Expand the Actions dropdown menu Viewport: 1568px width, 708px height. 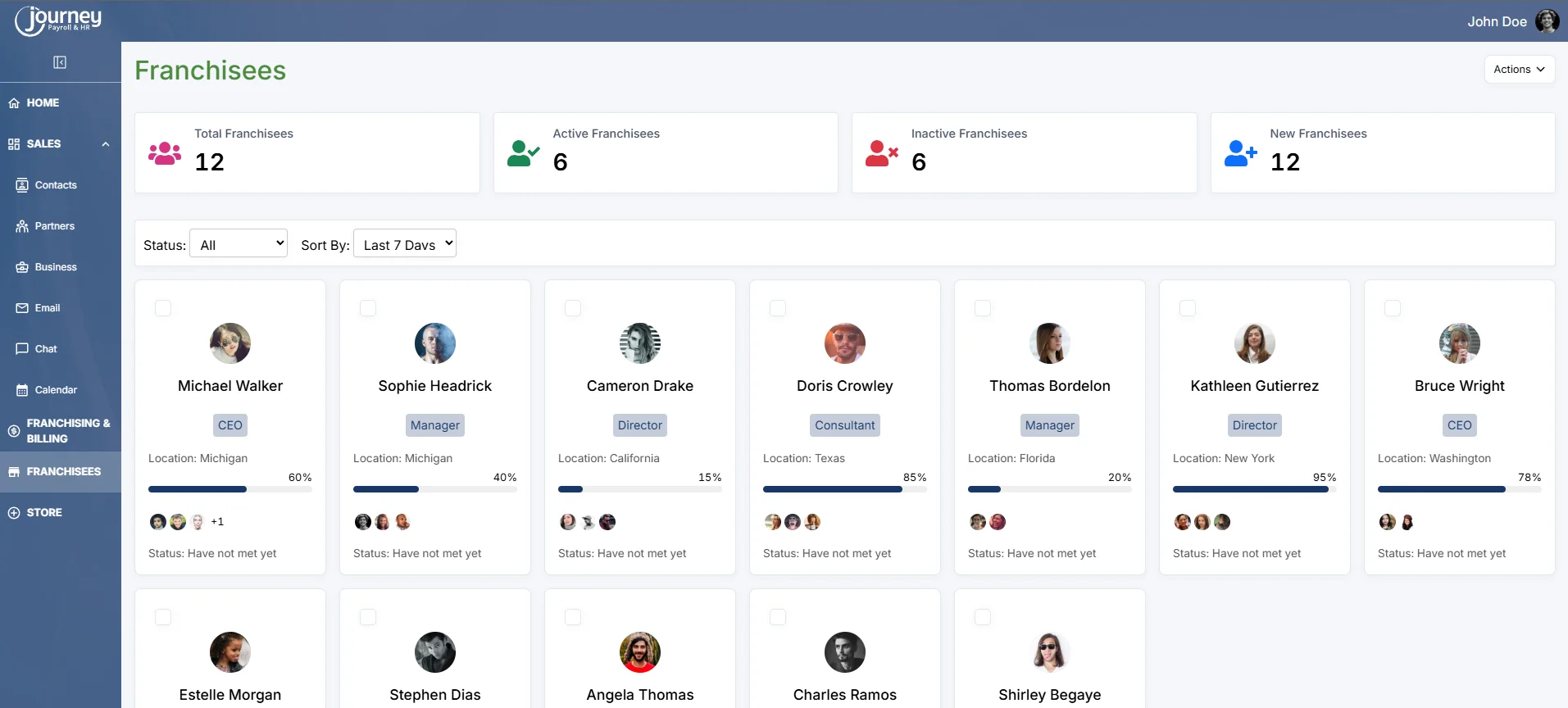(1519, 70)
